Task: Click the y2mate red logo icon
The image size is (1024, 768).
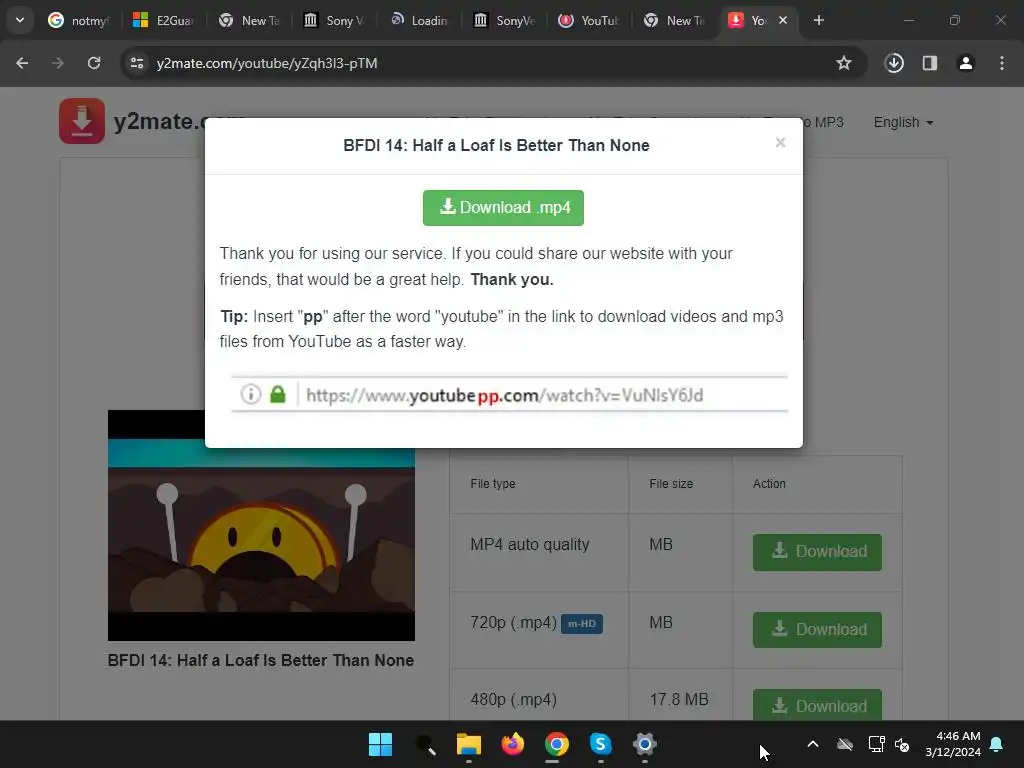Action: (82, 121)
